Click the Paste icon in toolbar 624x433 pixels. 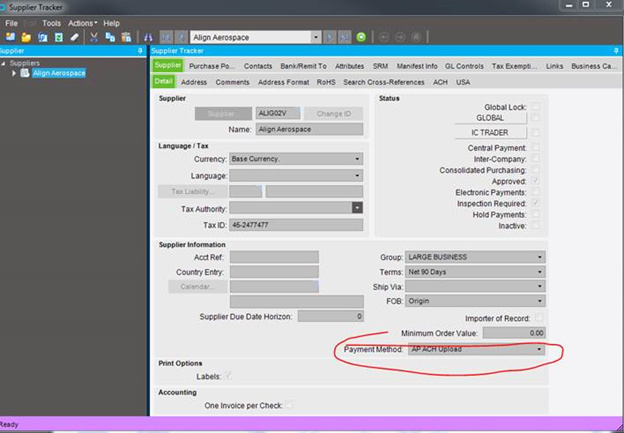tap(124, 37)
